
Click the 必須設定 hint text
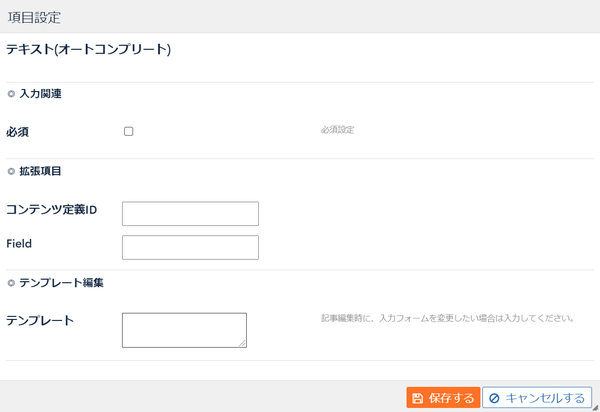tap(338, 130)
